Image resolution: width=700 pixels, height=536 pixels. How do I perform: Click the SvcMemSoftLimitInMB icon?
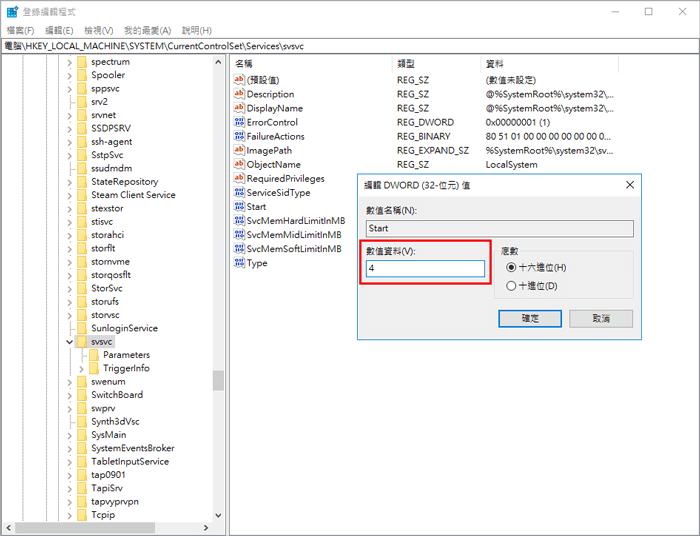tap(239, 249)
